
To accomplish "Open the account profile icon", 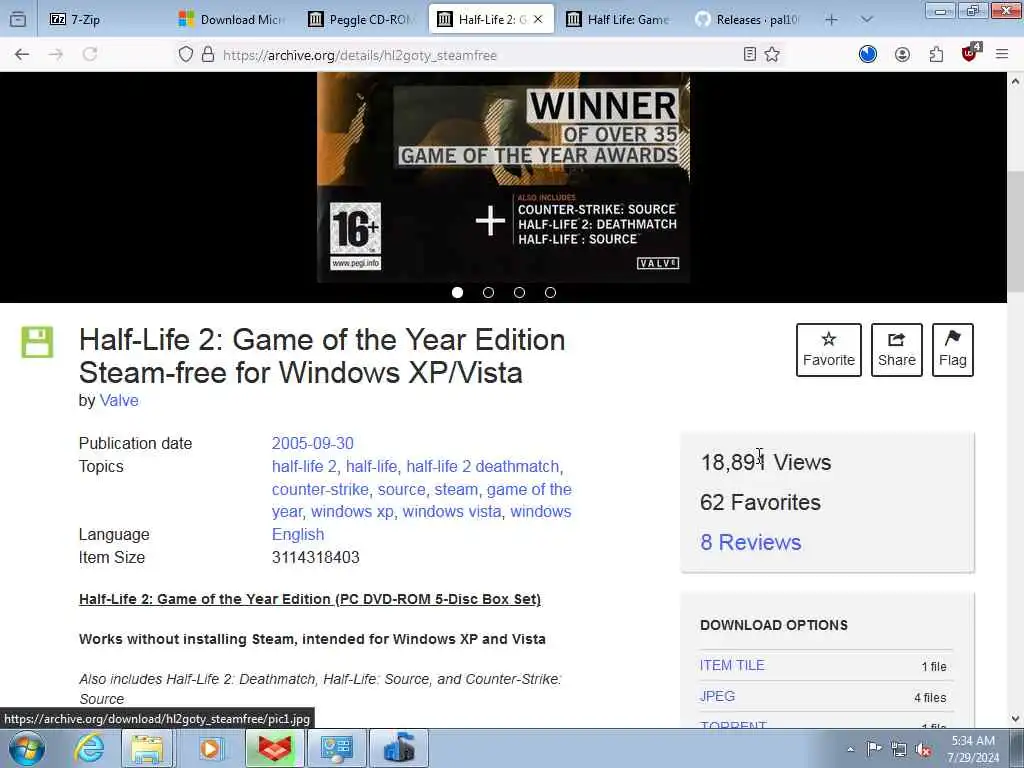I will point(903,55).
